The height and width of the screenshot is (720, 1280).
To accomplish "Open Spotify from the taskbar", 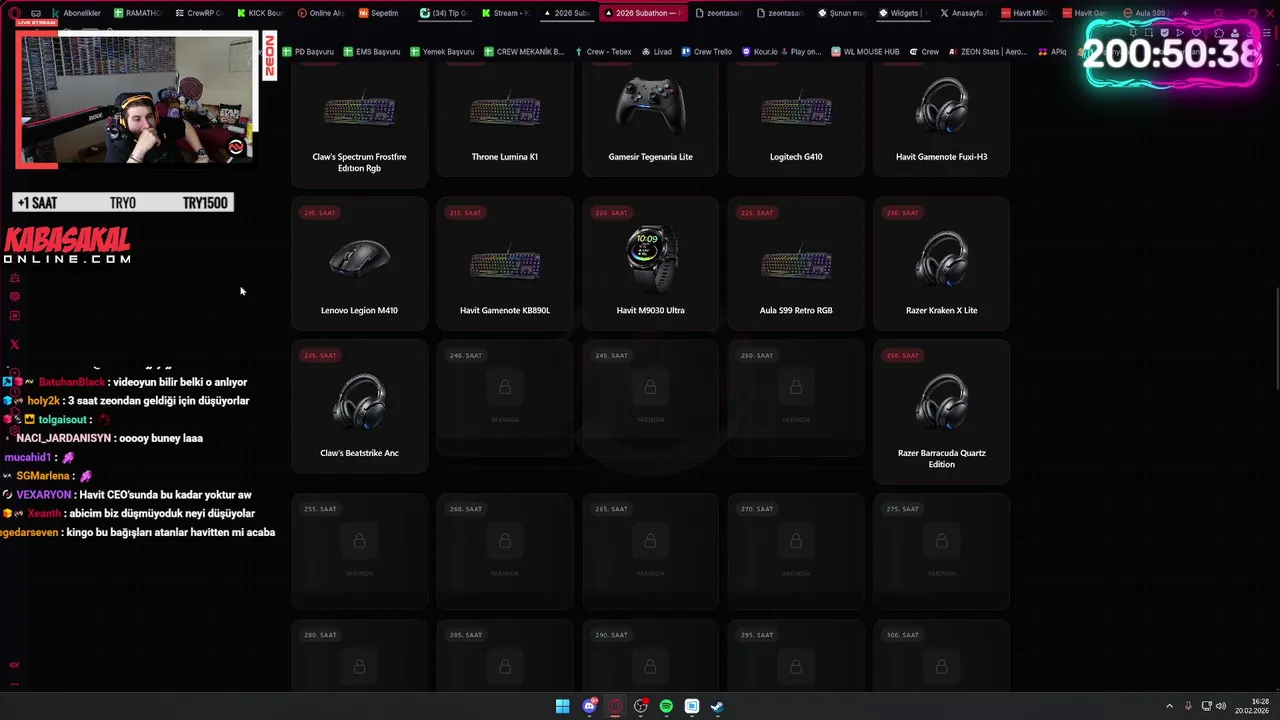I will coord(666,706).
